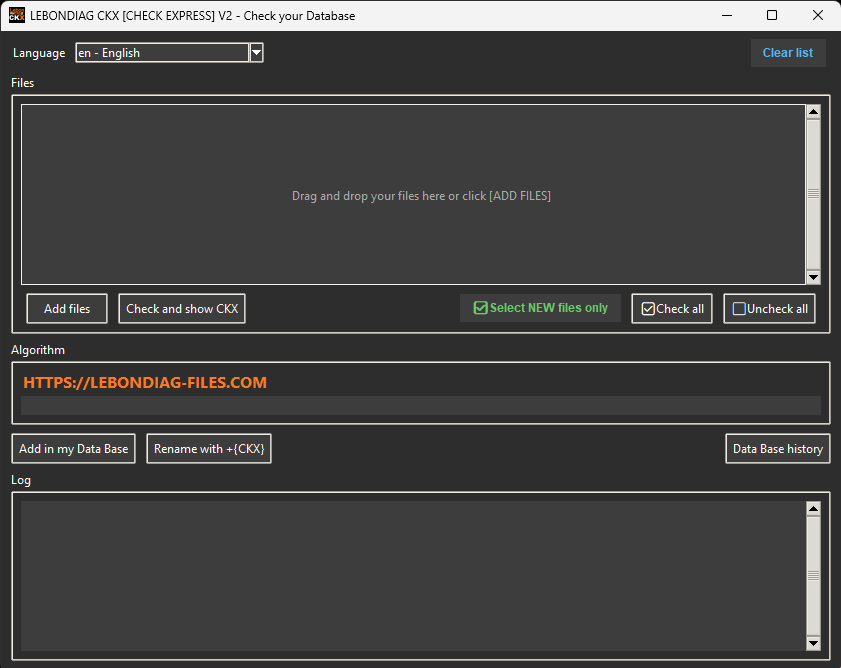The width and height of the screenshot is (841, 668).
Task: Close the LEBONDIAG CKX window
Action: click(x=817, y=15)
